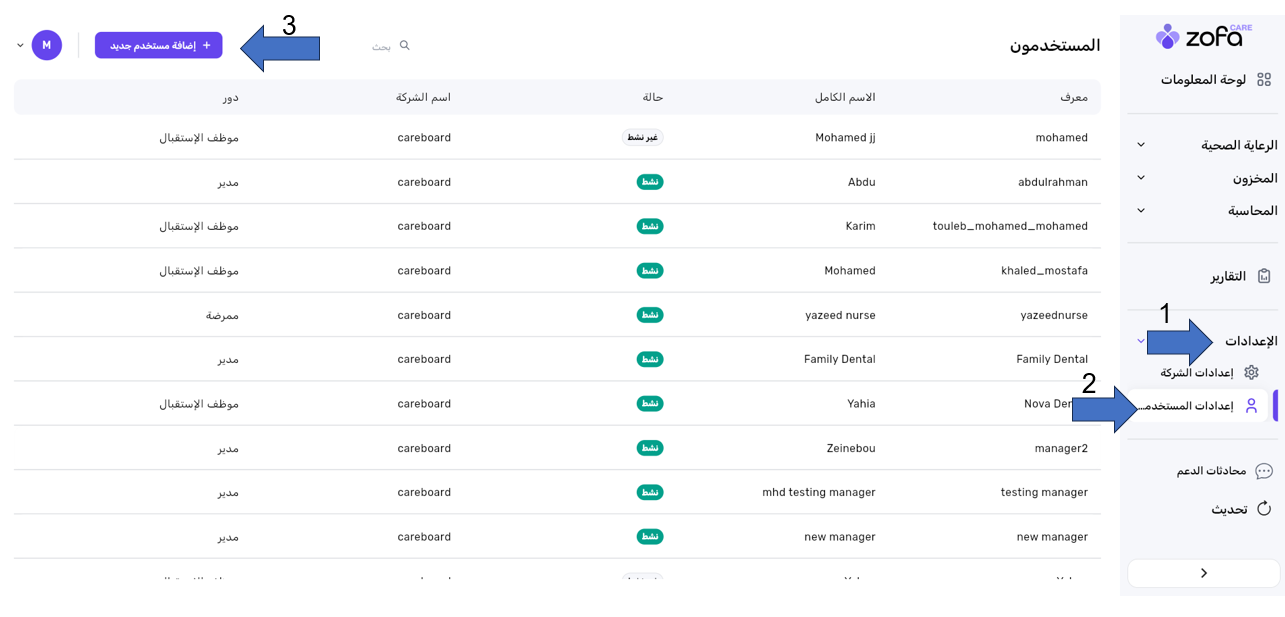Click the purple M profile avatar
1285x617 pixels.
pos(47,45)
